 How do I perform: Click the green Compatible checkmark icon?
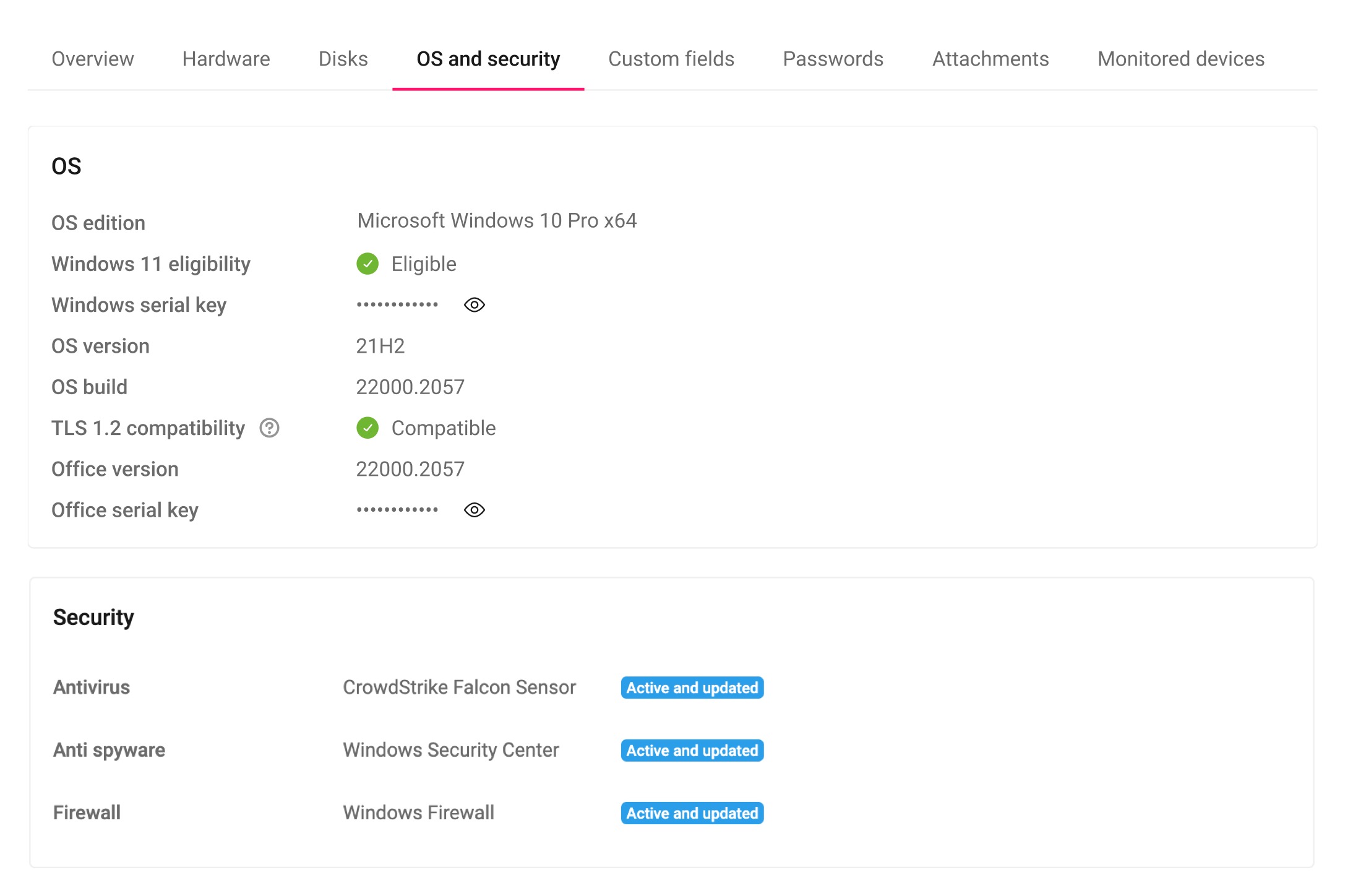[367, 427]
